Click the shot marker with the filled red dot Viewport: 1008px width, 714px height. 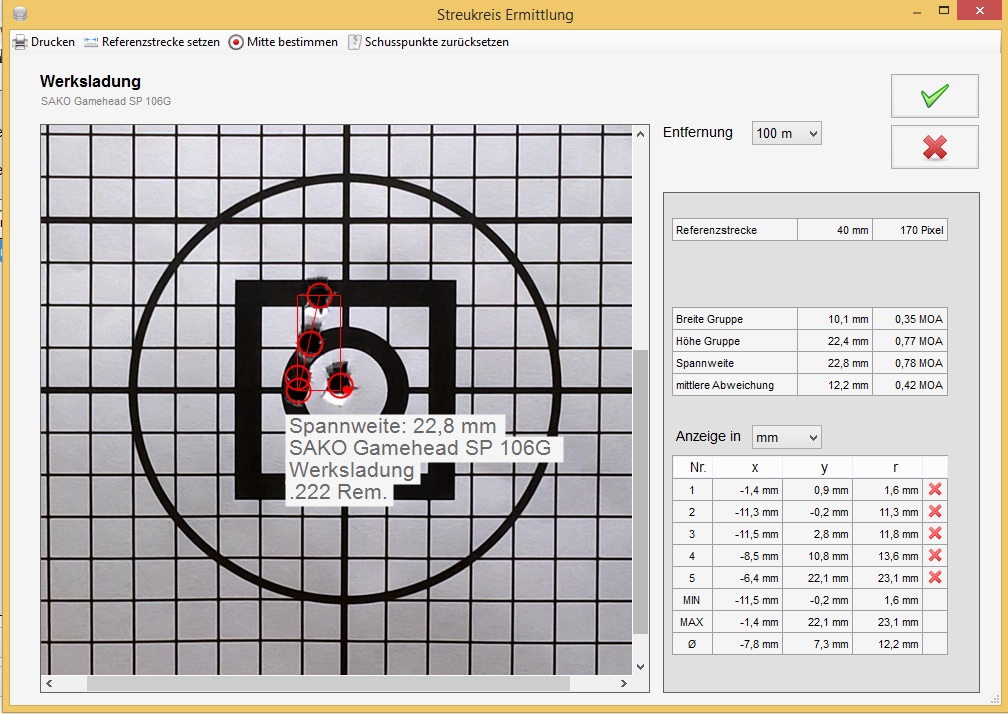tap(341, 386)
